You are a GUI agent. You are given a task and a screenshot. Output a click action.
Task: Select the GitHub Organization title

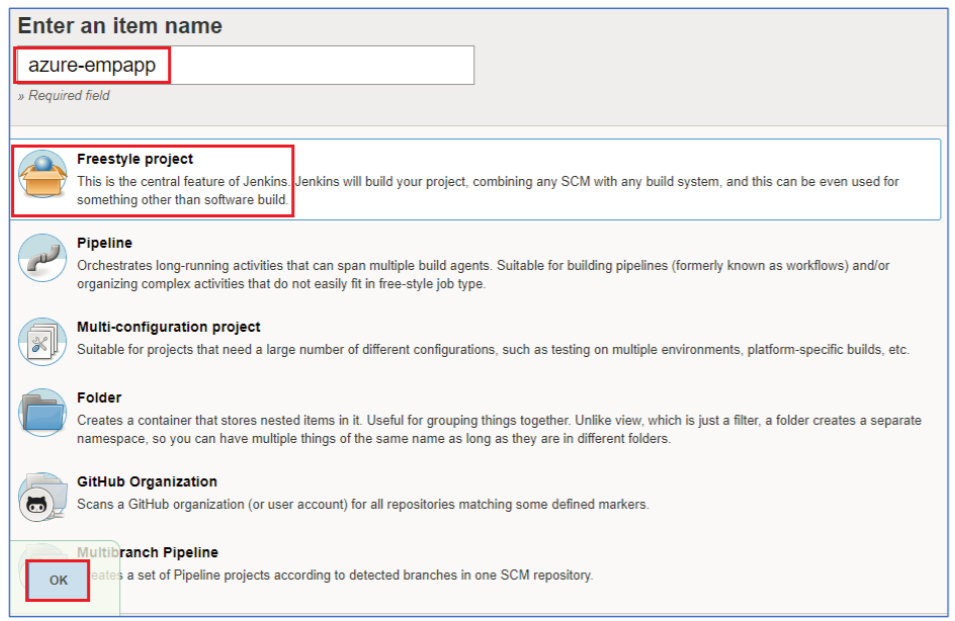click(x=147, y=482)
